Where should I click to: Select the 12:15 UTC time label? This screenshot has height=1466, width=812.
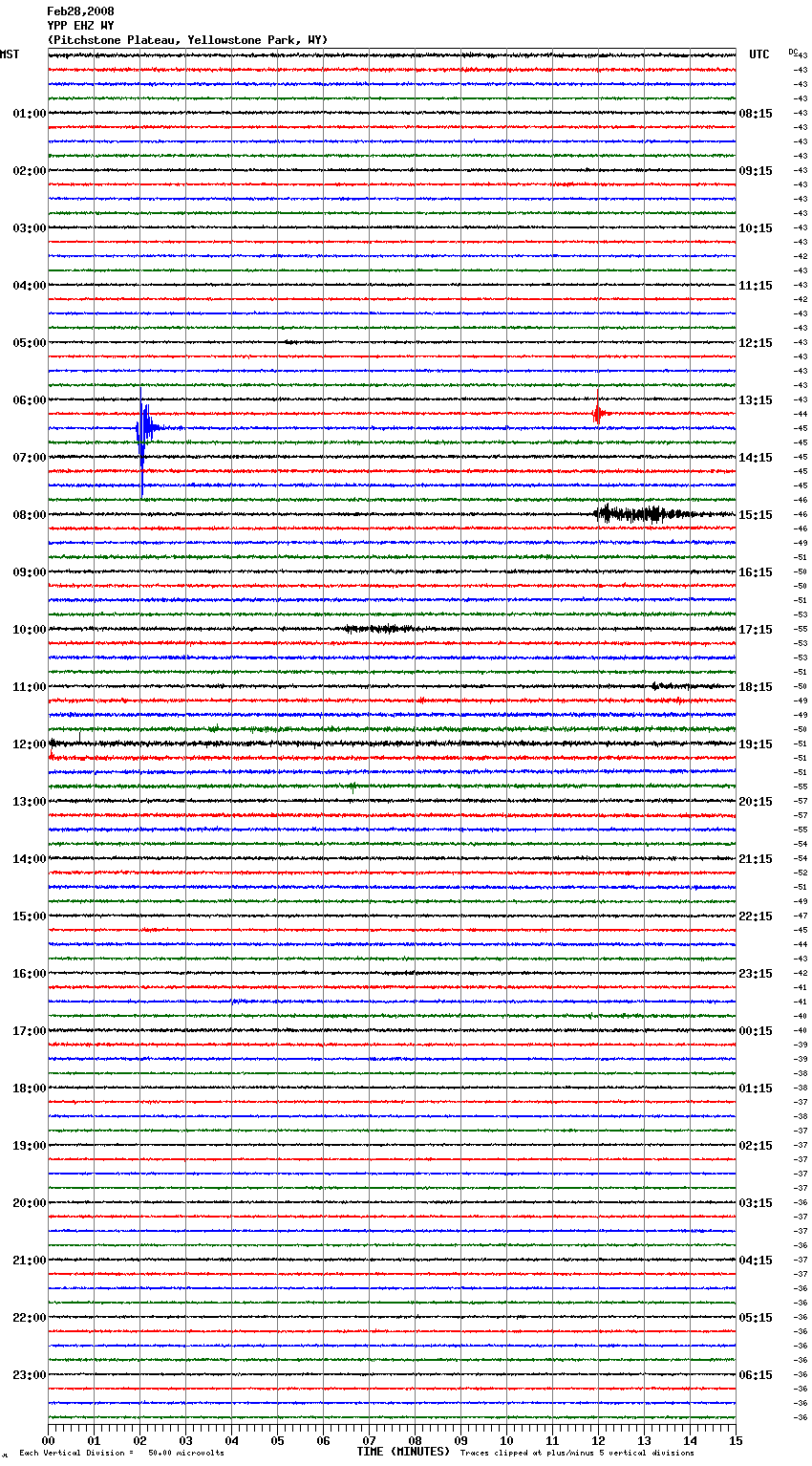click(756, 343)
